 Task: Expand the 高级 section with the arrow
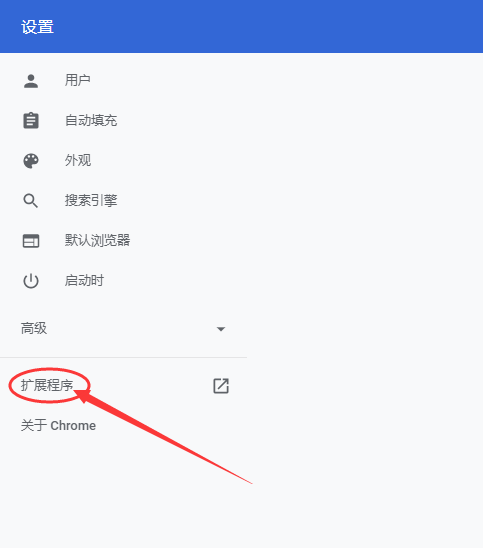coord(221,329)
